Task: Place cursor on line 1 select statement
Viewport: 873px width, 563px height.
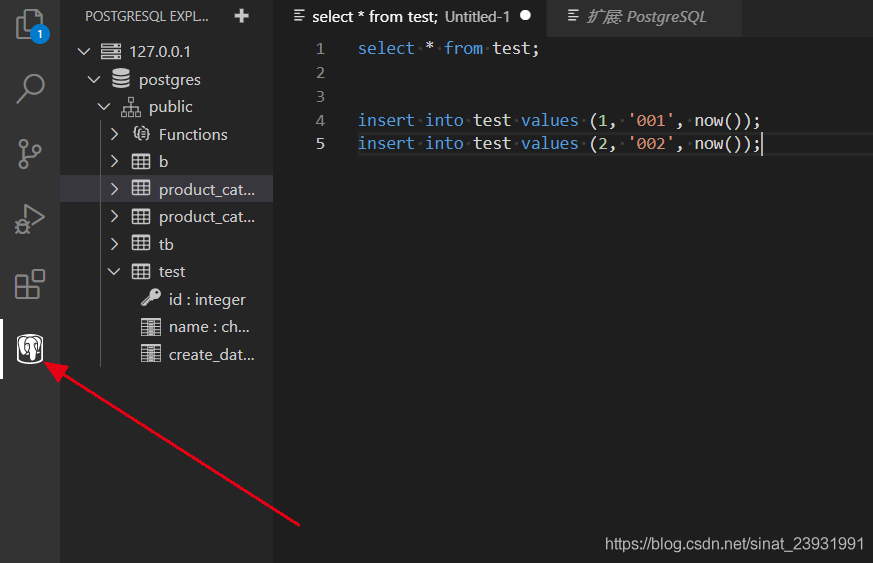Action: 448,48
